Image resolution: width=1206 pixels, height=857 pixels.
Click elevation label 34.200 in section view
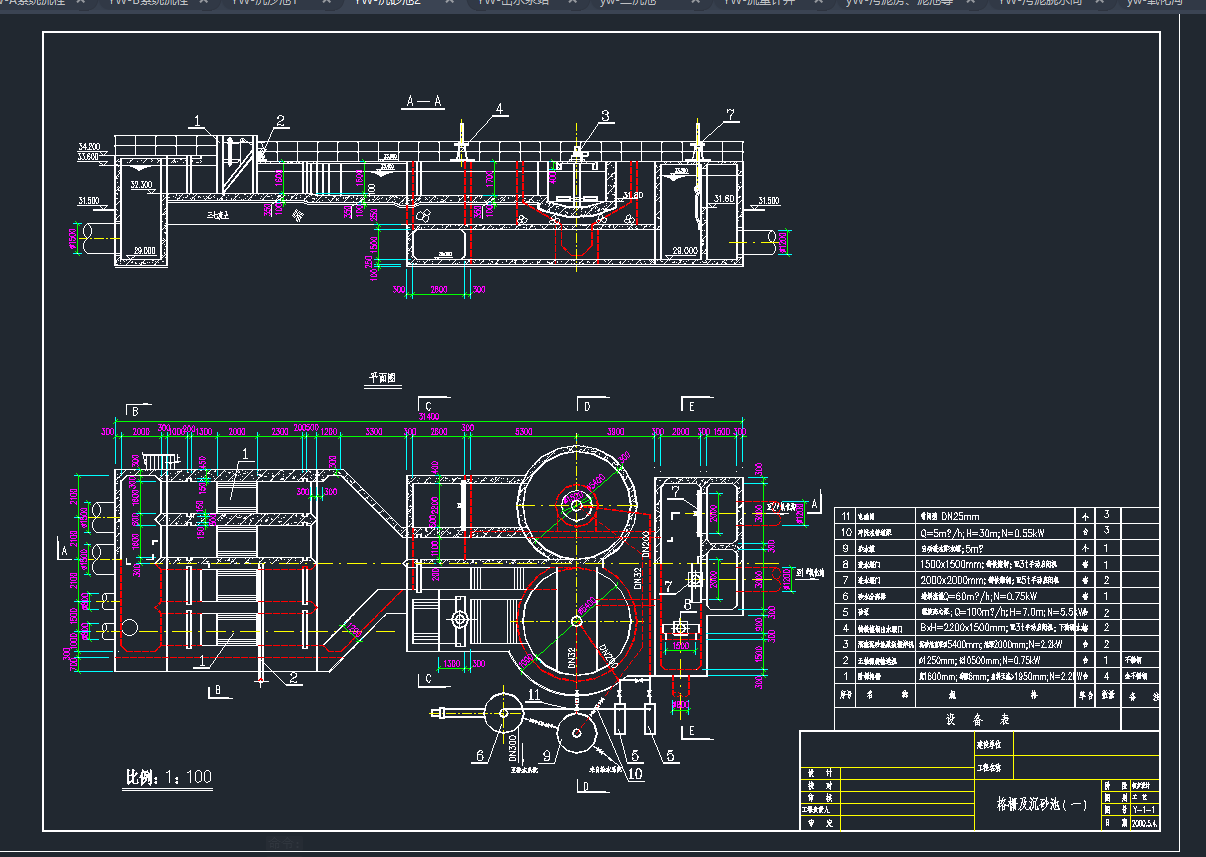[x=89, y=147]
